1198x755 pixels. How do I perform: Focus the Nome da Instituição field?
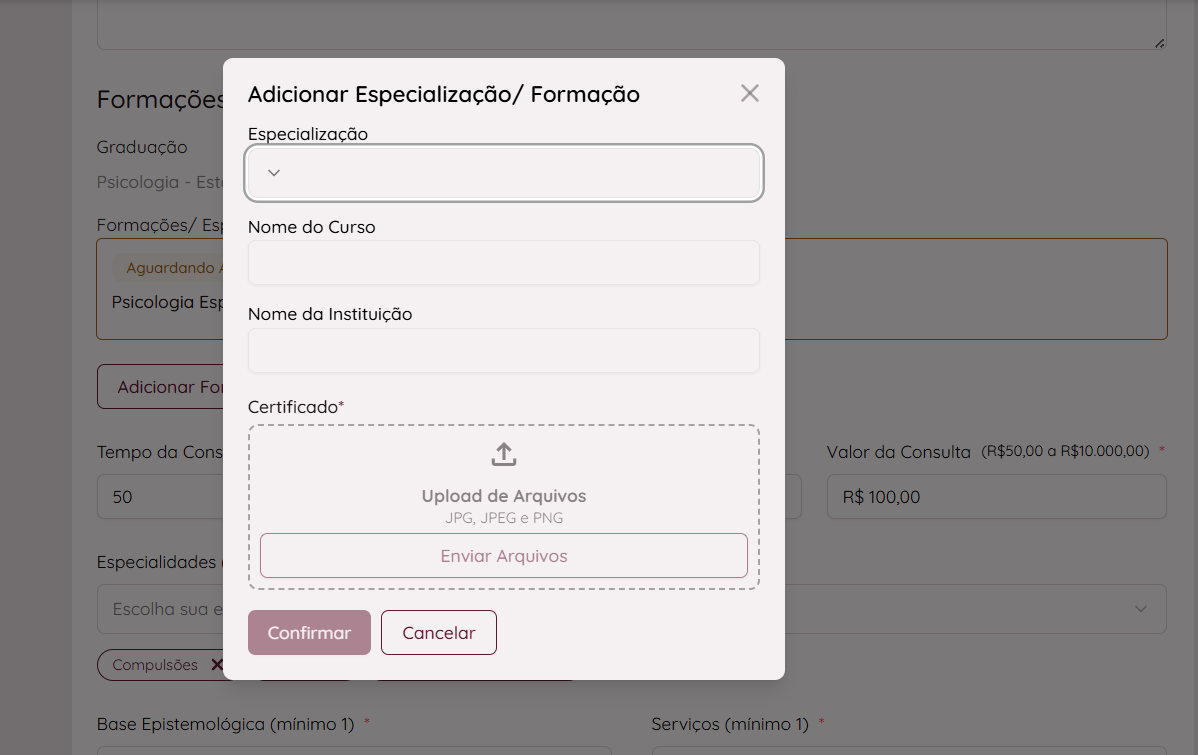(x=503, y=351)
